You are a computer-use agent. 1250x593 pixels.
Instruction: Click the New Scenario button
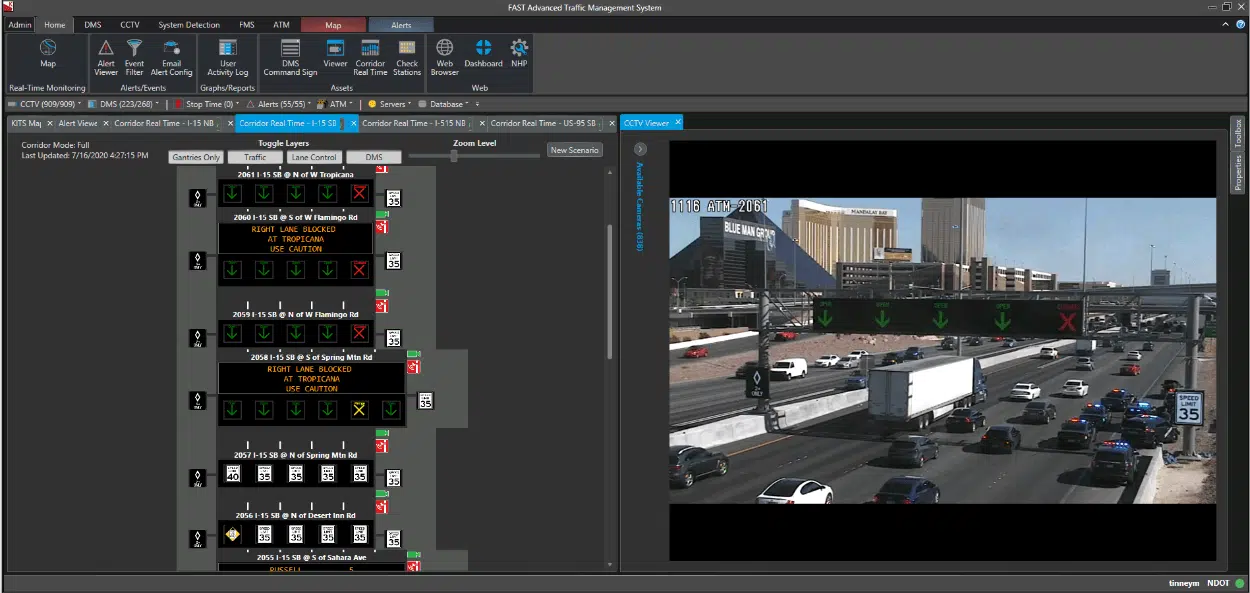click(574, 150)
